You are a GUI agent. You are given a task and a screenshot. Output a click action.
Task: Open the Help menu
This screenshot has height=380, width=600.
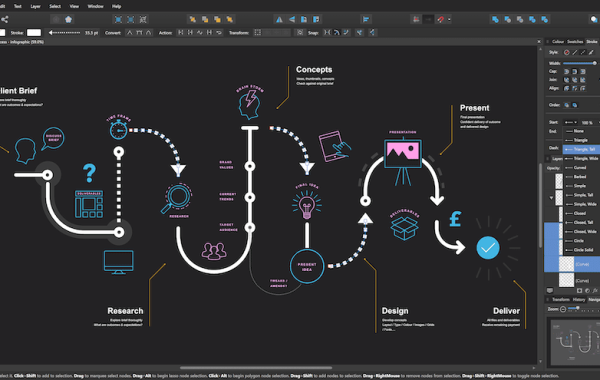(116, 6)
